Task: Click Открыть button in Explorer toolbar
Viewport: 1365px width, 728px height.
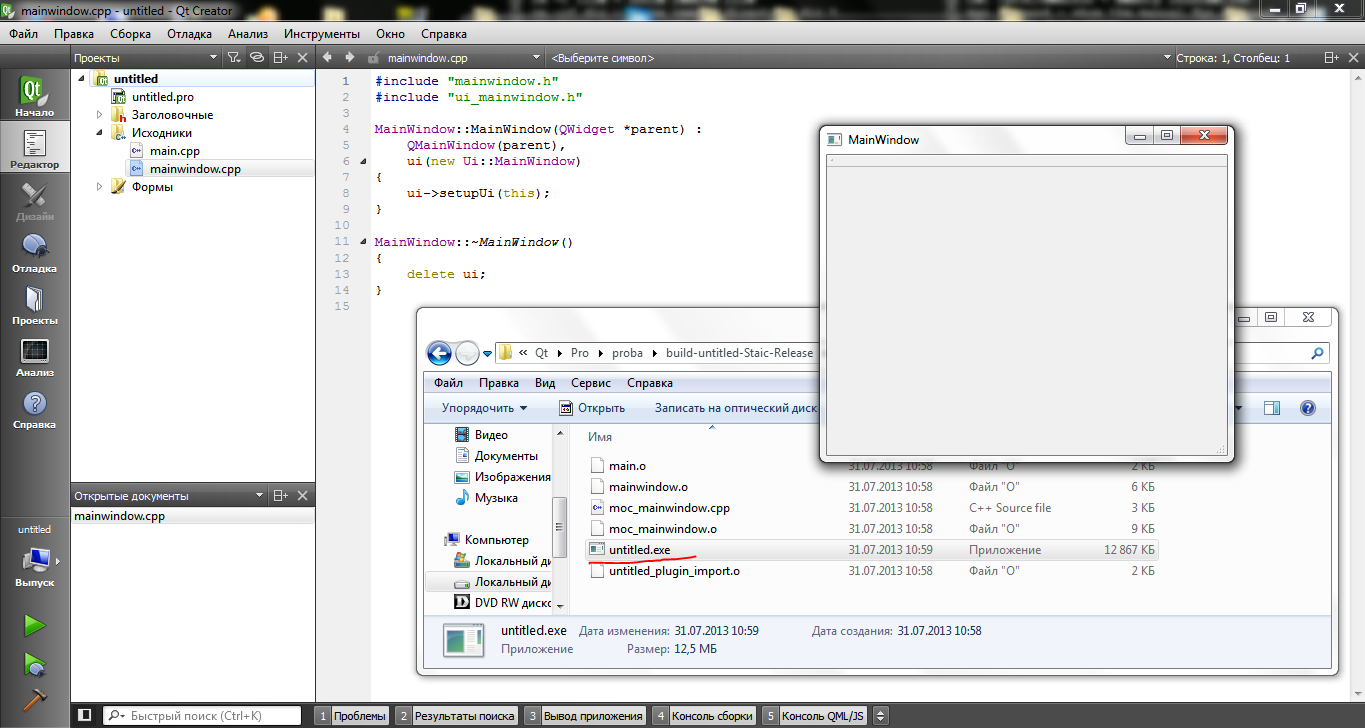Action: click(x=592, y=408)
